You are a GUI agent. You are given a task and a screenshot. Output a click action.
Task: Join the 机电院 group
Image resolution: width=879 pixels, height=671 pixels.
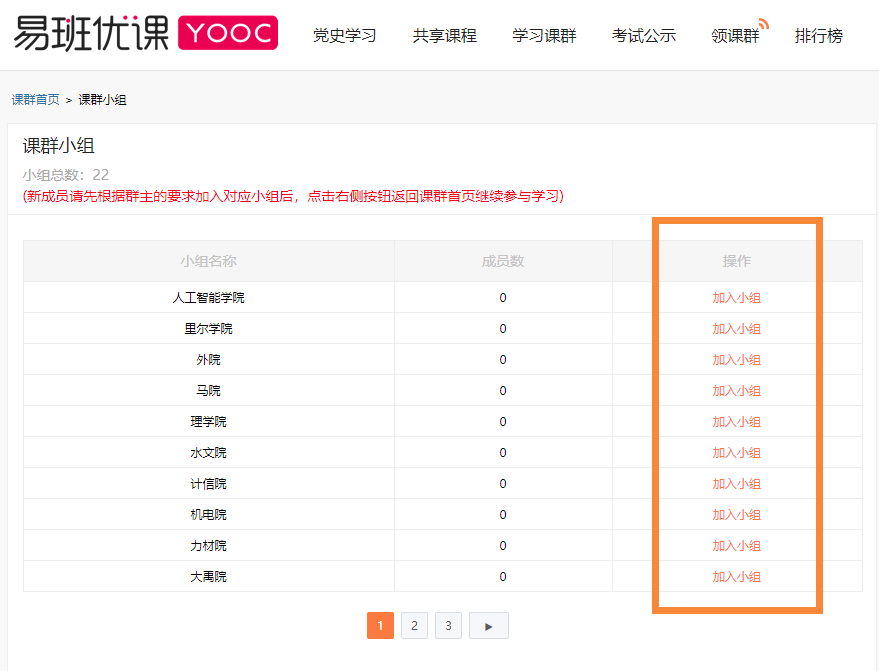736,515
